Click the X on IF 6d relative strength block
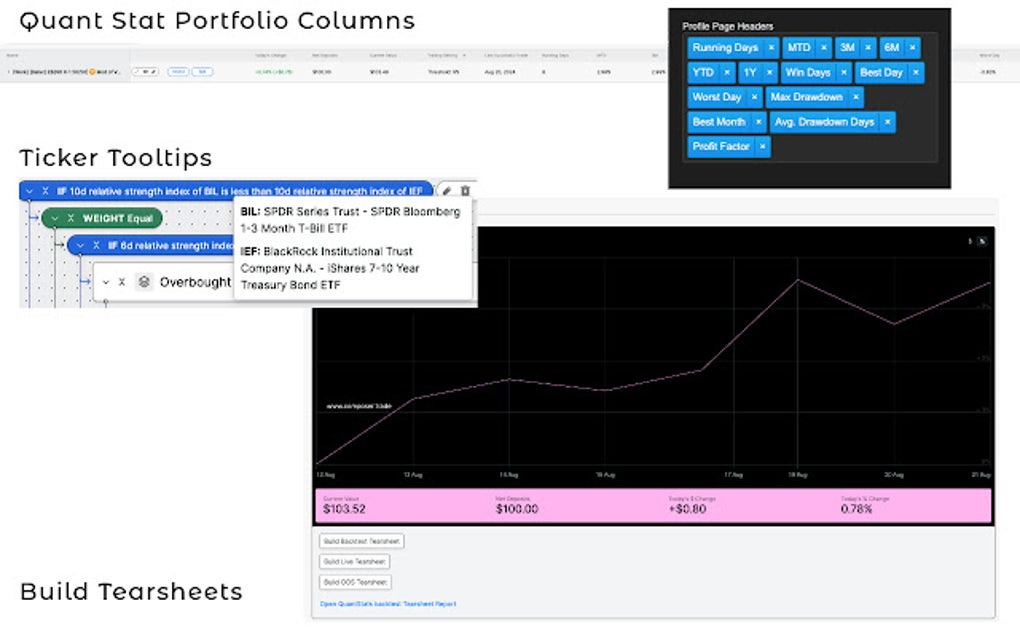Screen dimensions: 1020x638 point(96,245)
